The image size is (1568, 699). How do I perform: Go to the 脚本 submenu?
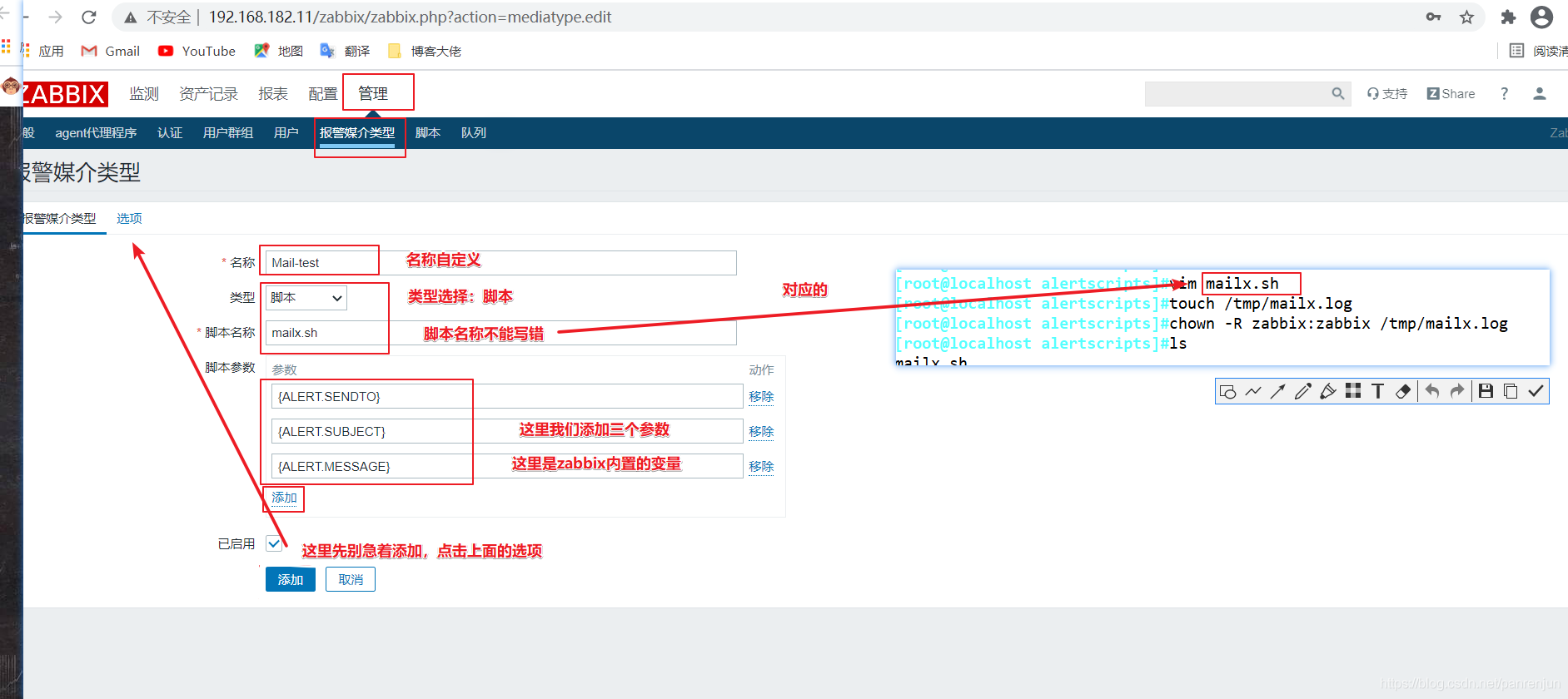pyautogui.click(x=428, y=133)
